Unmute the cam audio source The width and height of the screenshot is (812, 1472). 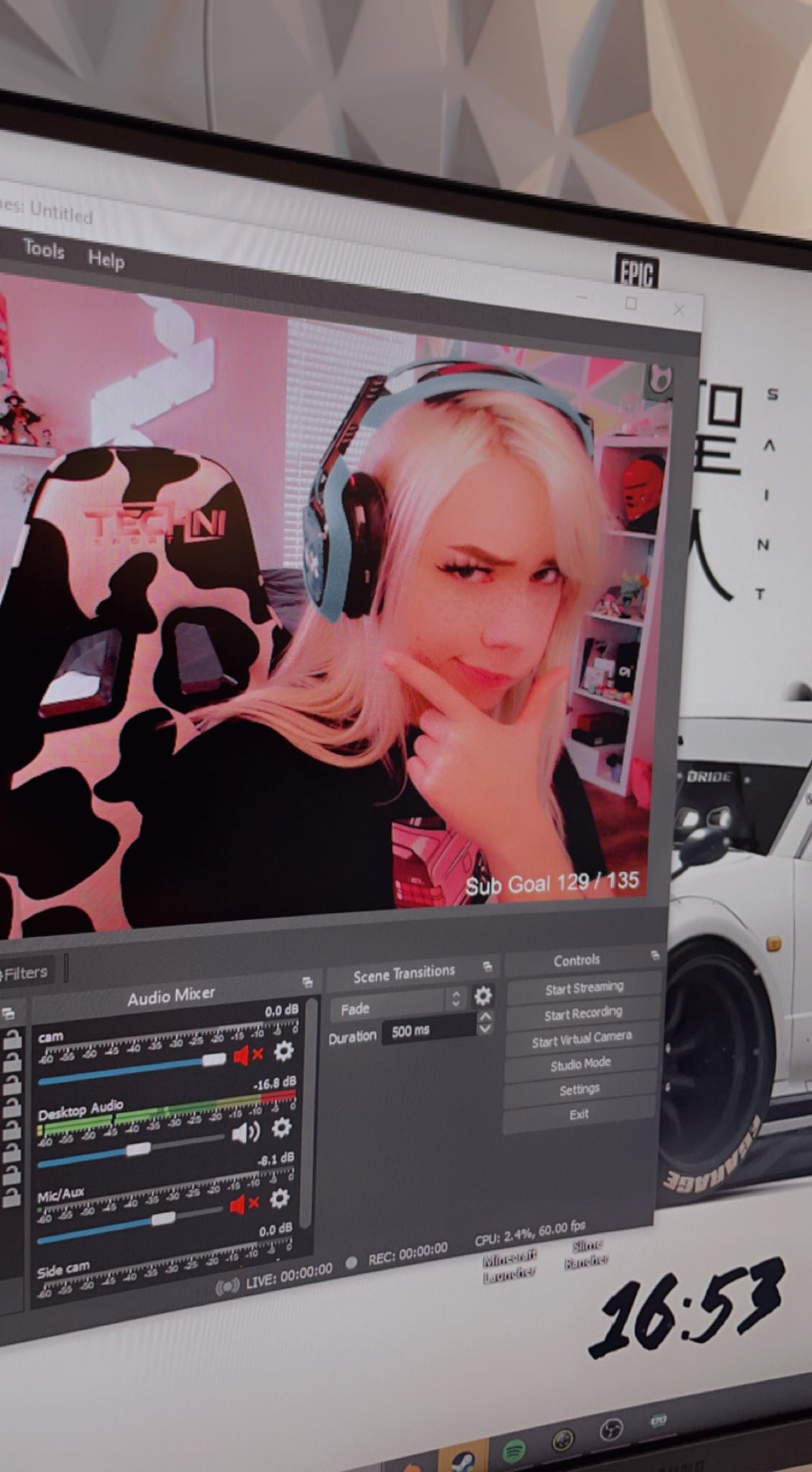coord(249,1054)
